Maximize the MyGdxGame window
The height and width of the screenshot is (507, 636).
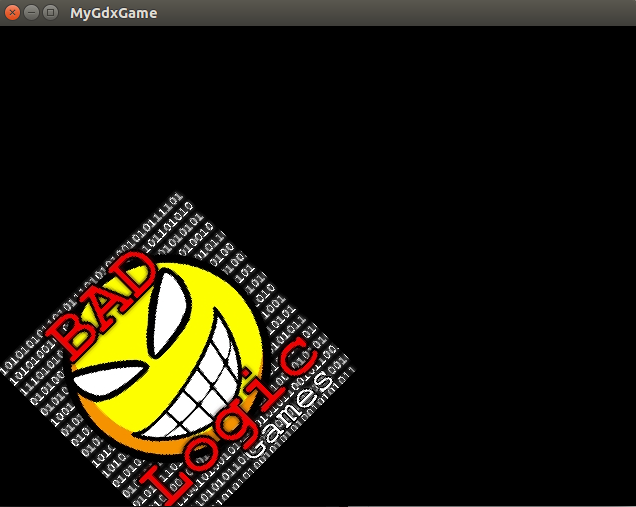[51, 13]
